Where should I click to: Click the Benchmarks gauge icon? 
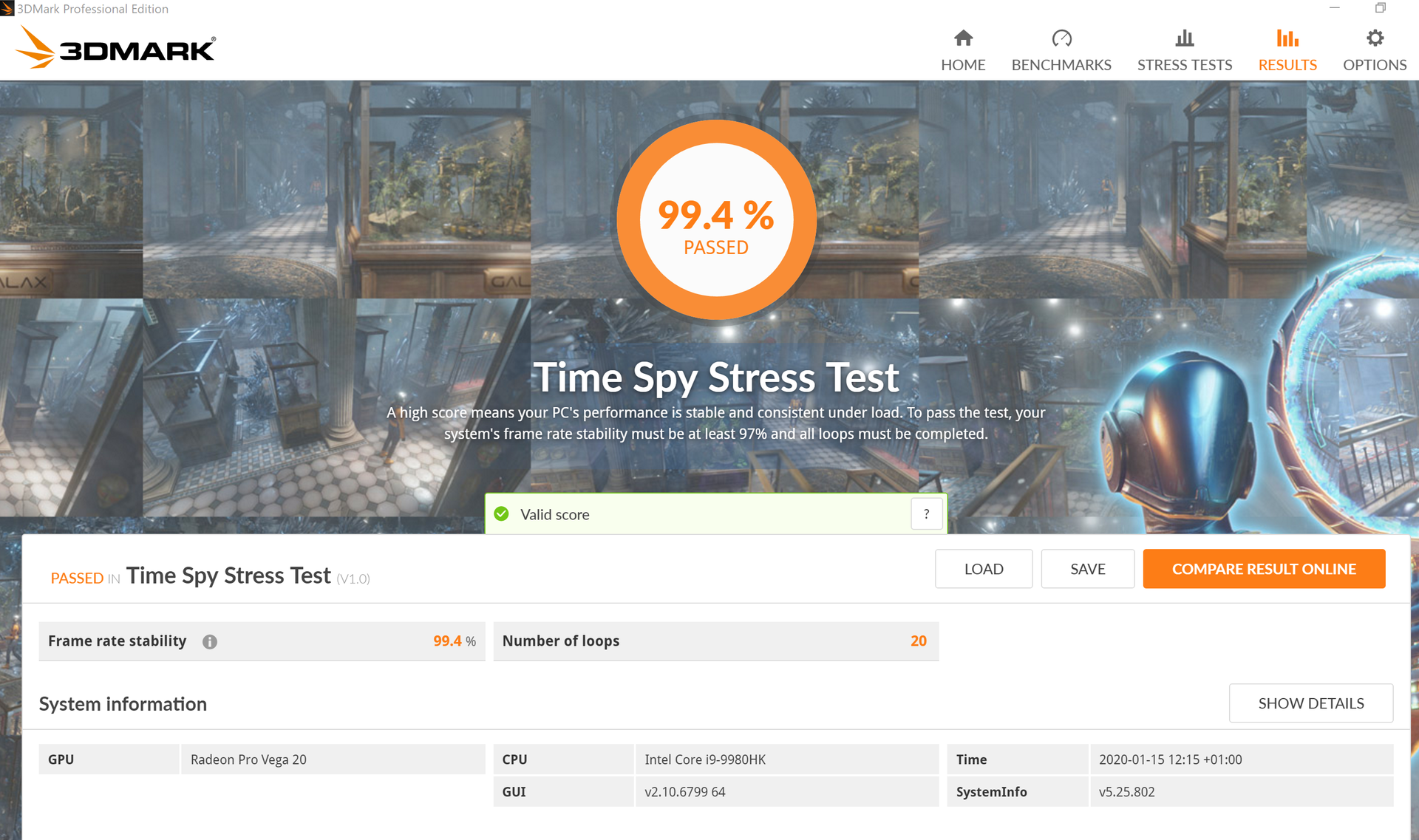(x=1061, y=38)
